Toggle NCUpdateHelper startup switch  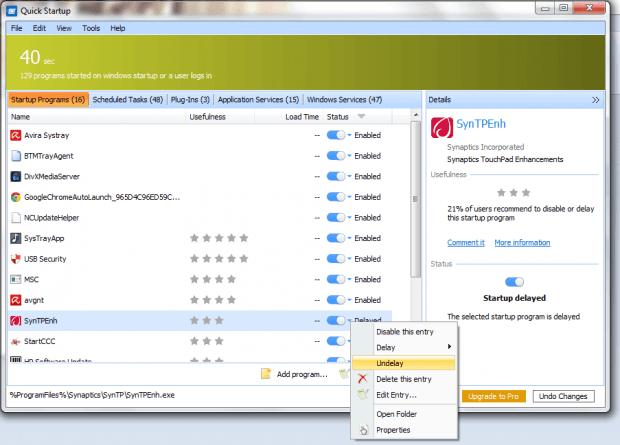[336, 218]
